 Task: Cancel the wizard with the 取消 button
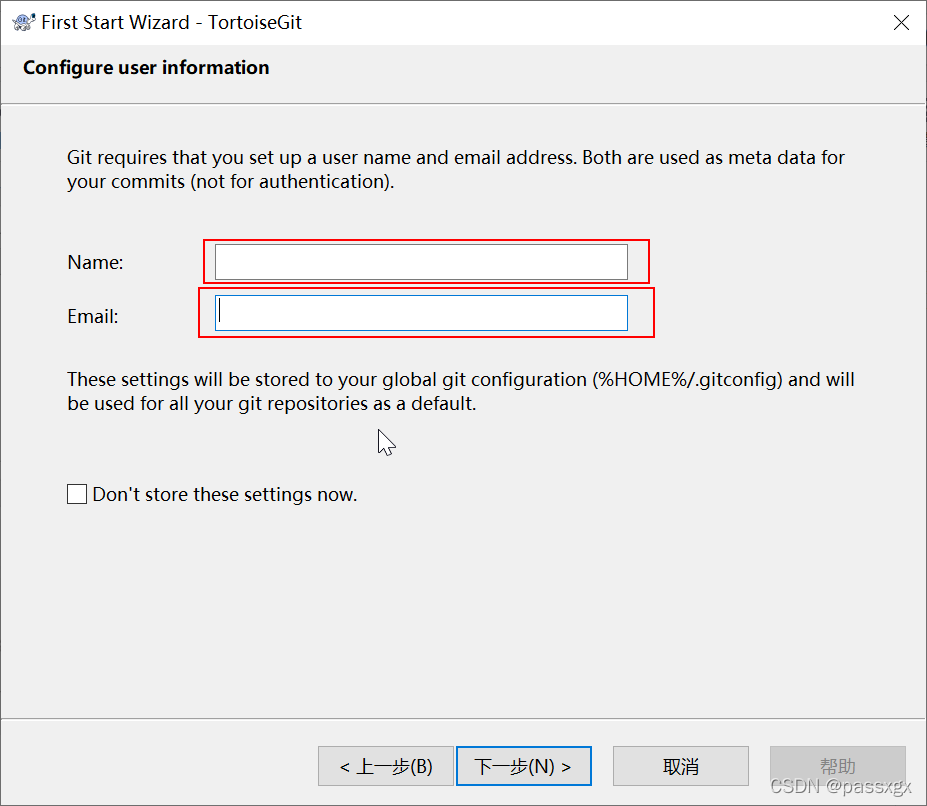(x=680, y=766)
